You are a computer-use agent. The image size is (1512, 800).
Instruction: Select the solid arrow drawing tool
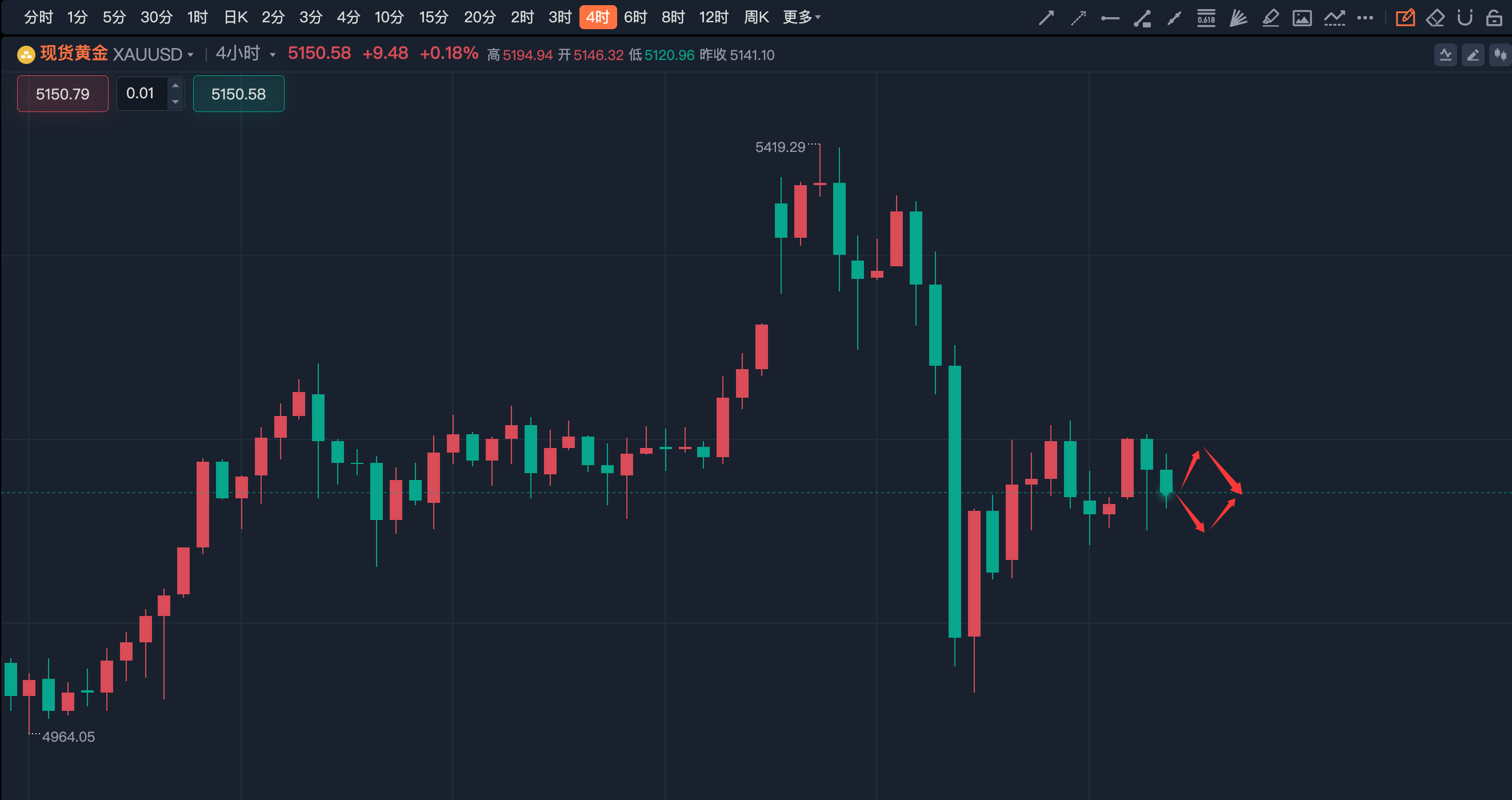point(1046,18)
